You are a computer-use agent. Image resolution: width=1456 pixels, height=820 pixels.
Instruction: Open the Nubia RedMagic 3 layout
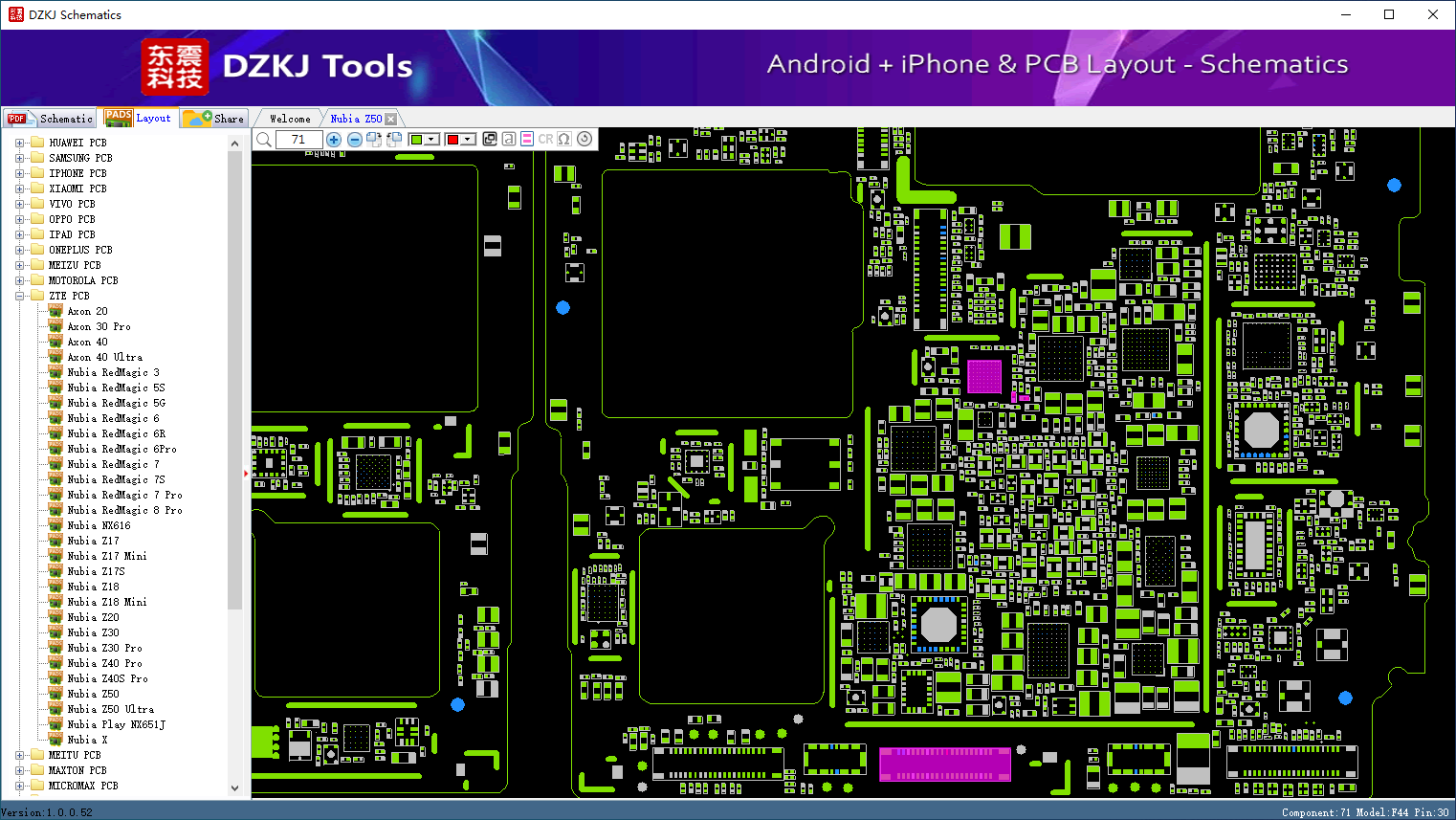(x=113, y=372)
